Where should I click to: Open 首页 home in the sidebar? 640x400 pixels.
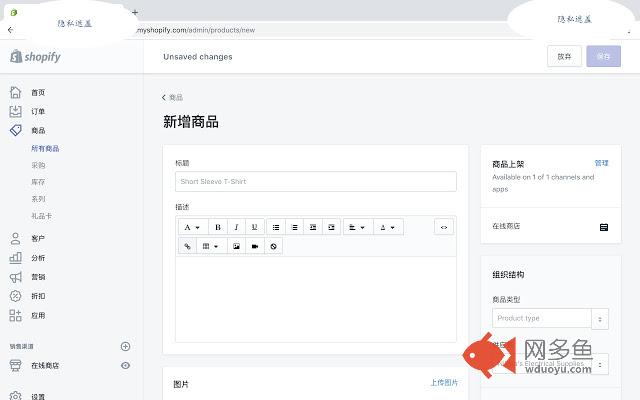38,93
